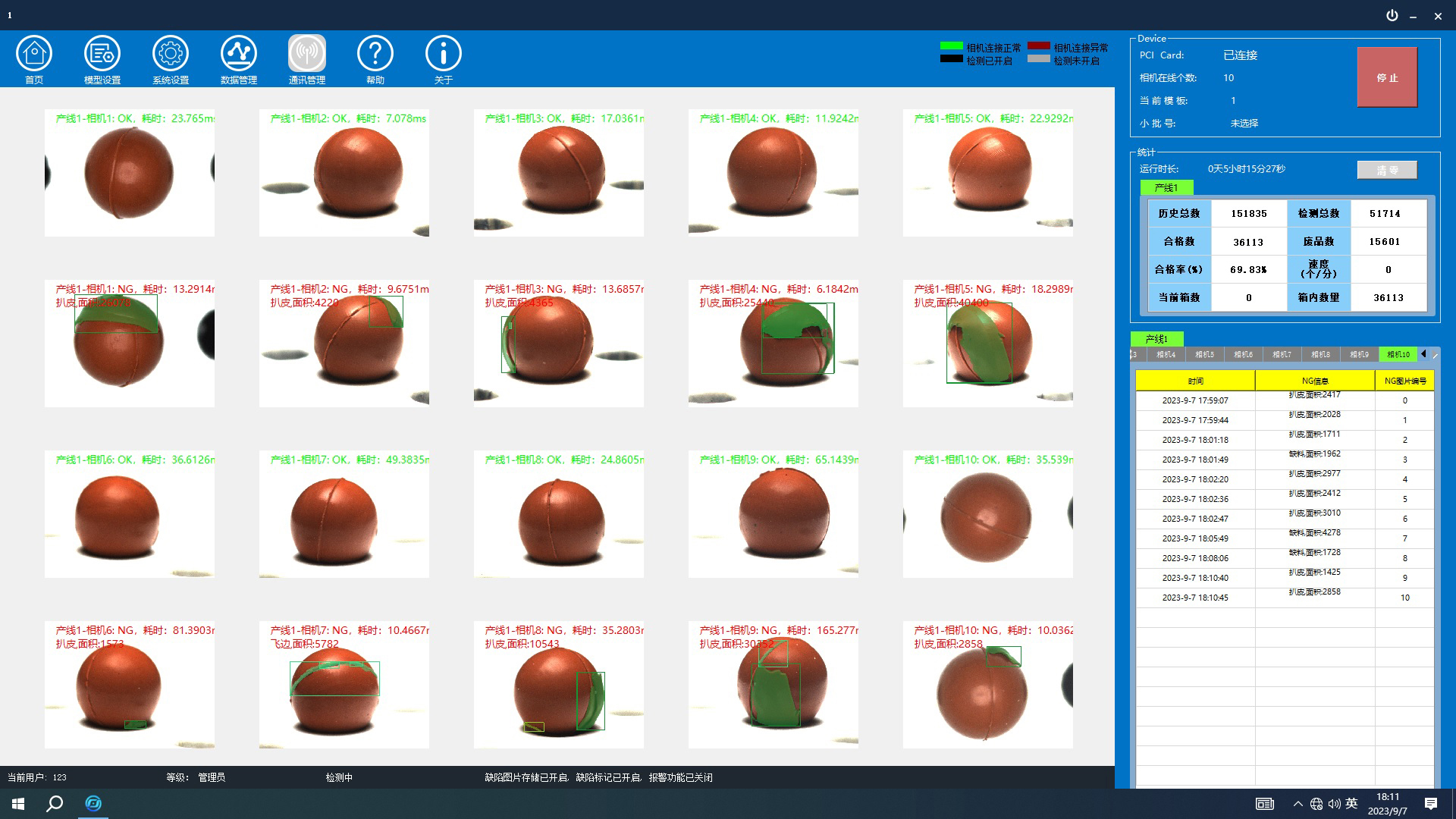This screenshot has height=819, width=1456.
Task: Open 系统设置 system settings gear
Action: [171, 55]
